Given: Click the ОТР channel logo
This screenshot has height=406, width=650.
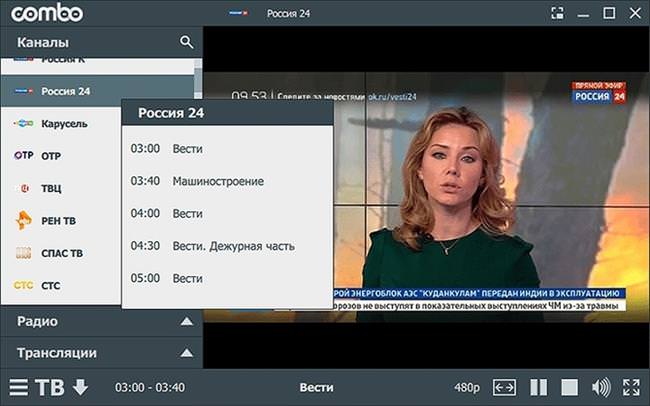Looking at the screenshot, I should tap(23, 156).
